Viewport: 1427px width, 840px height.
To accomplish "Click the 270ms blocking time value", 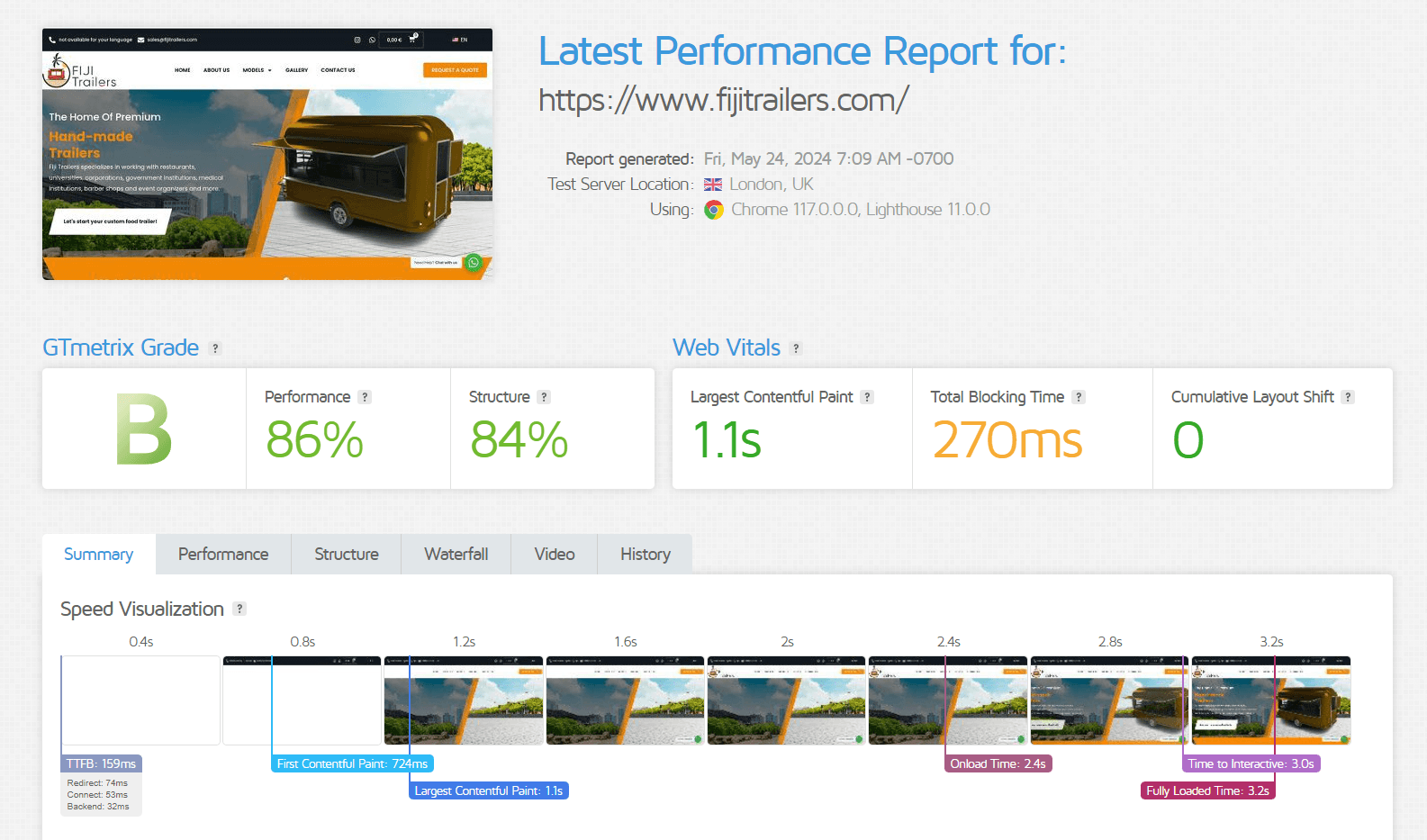I will point(1007,440).
